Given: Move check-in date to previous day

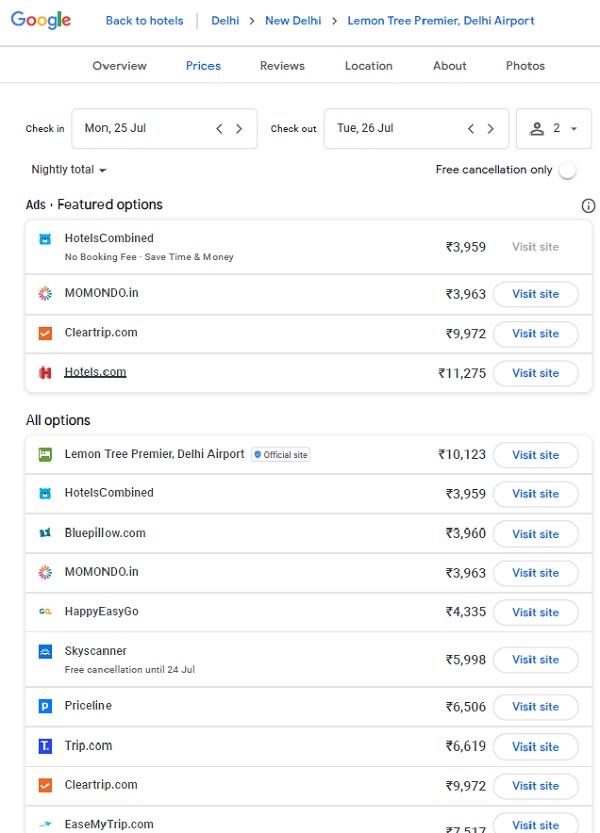Looking at the screenshot, I should (219, 129).
